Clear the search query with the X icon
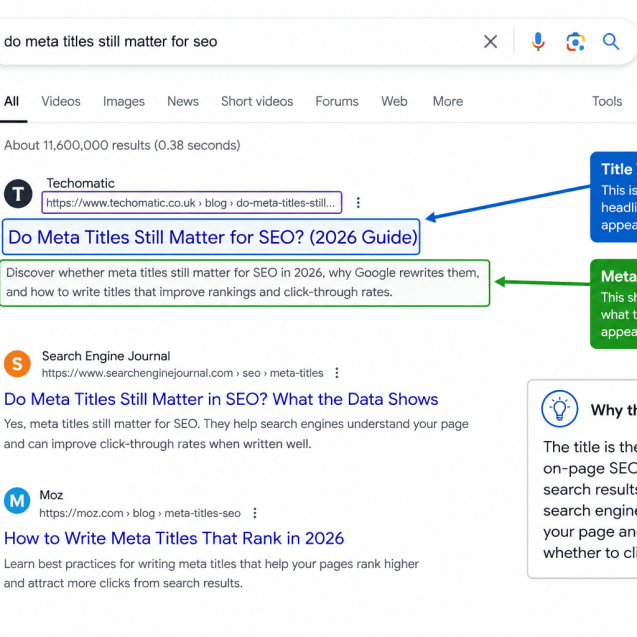The width and height of the screenshot is (637, 637). (x=490, y=41)
